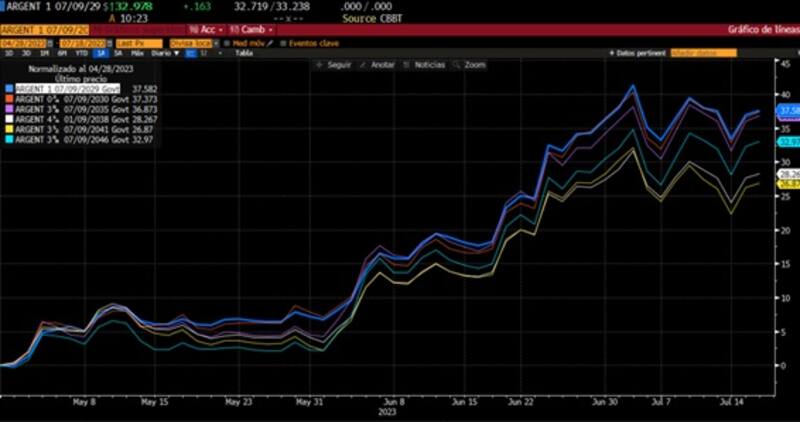Viewport: 800px width, 422px height.
Task: Click the blue 37.58 price tag on axis
Action: click(787, 110)
